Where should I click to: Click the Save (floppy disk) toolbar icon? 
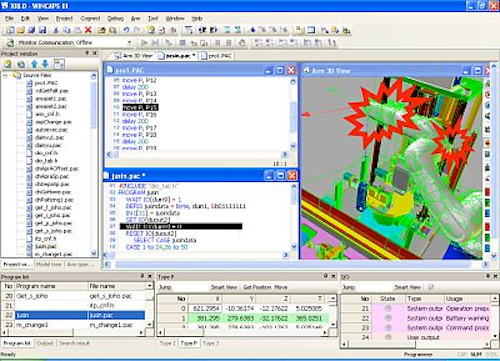pyautogui.click(x=43, y=30)
